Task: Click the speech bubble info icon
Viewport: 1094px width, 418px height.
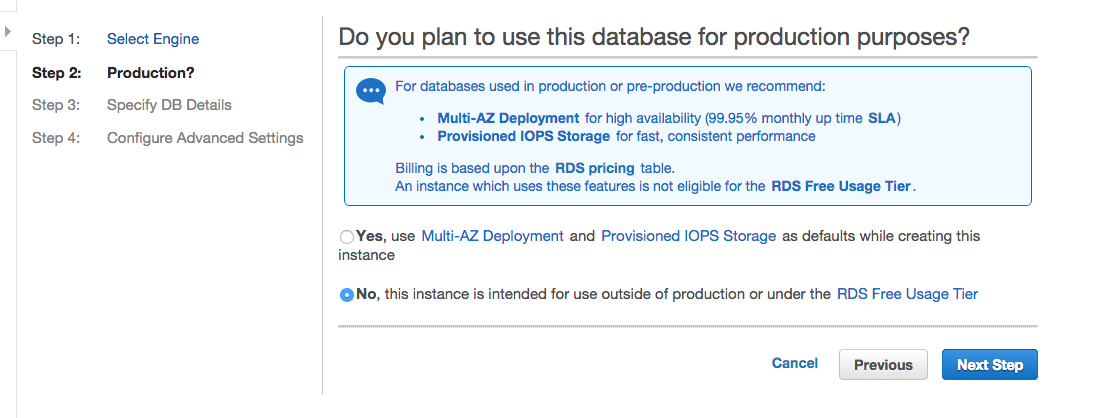Action: click(x=370, y=91)
